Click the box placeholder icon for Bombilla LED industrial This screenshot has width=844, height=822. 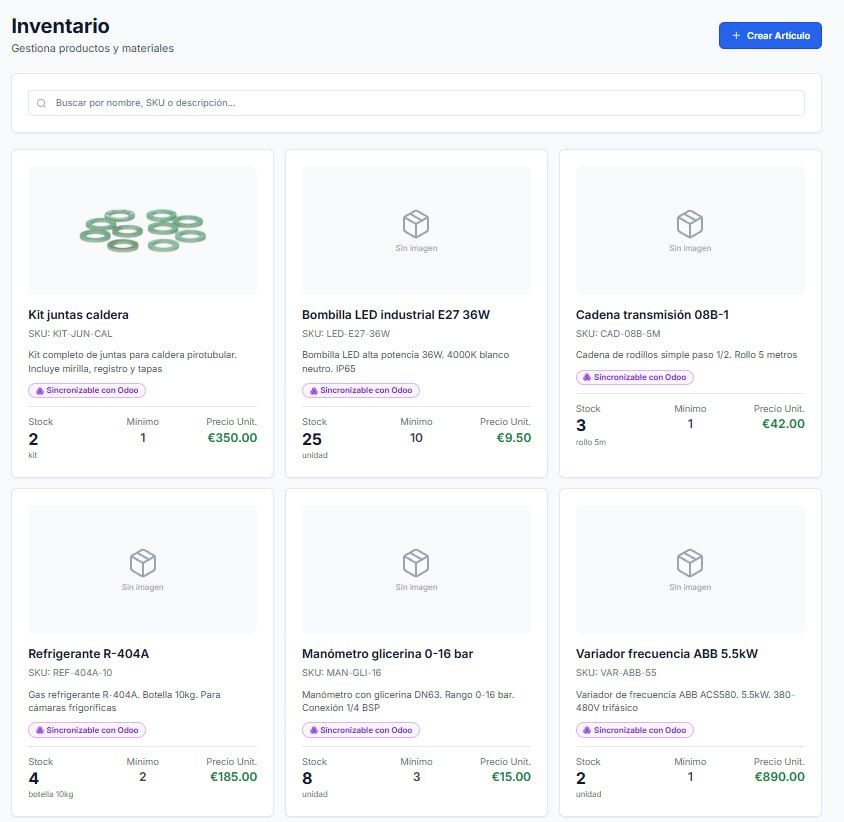coord(416,224)
